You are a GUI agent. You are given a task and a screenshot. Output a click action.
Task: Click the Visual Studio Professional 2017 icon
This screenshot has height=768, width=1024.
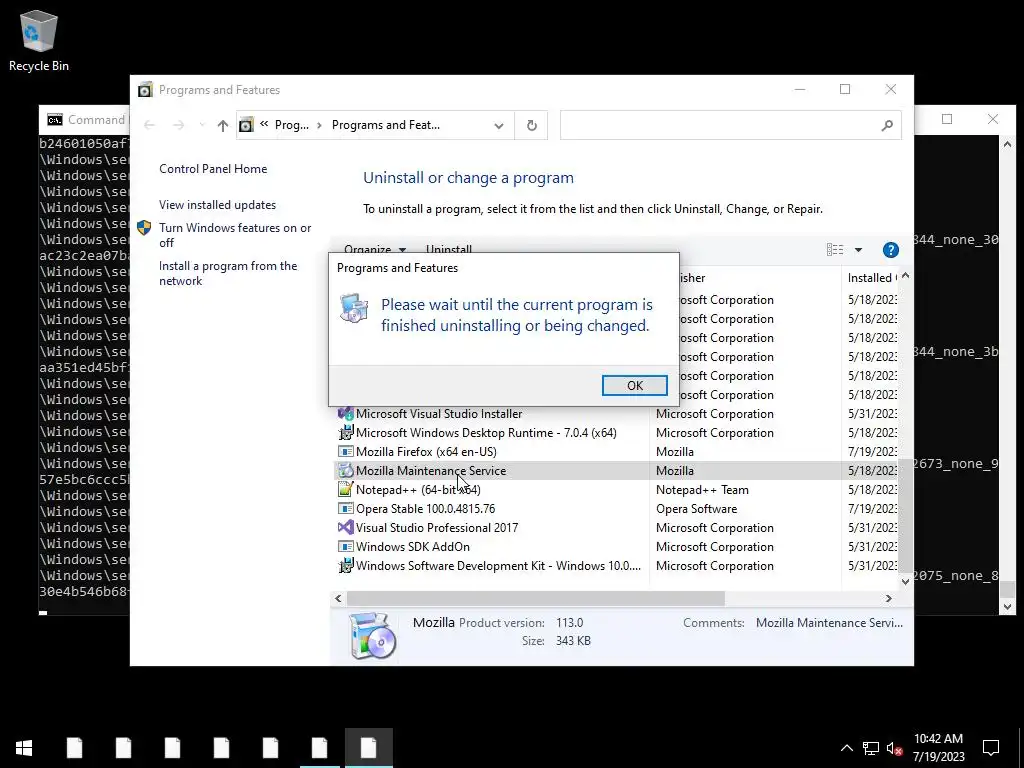(x=345, y=528)
